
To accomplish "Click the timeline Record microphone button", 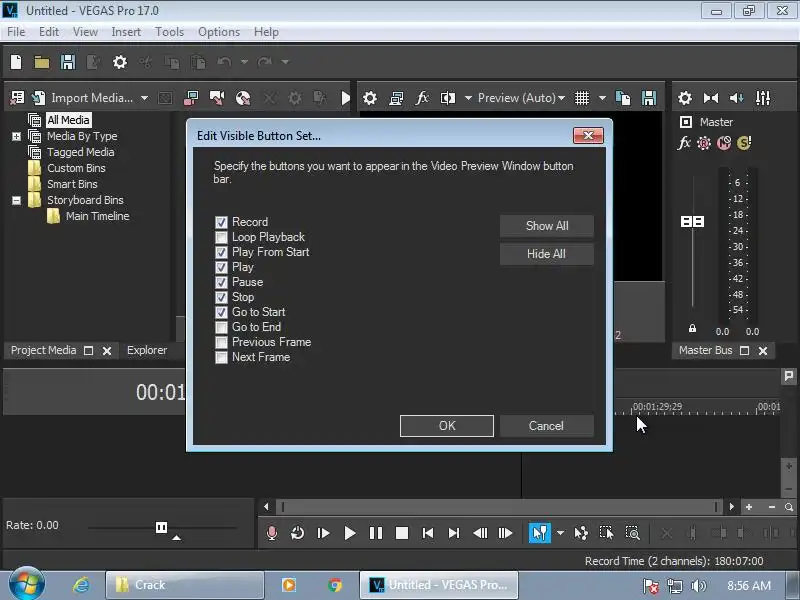I will [x=272, y=533].
